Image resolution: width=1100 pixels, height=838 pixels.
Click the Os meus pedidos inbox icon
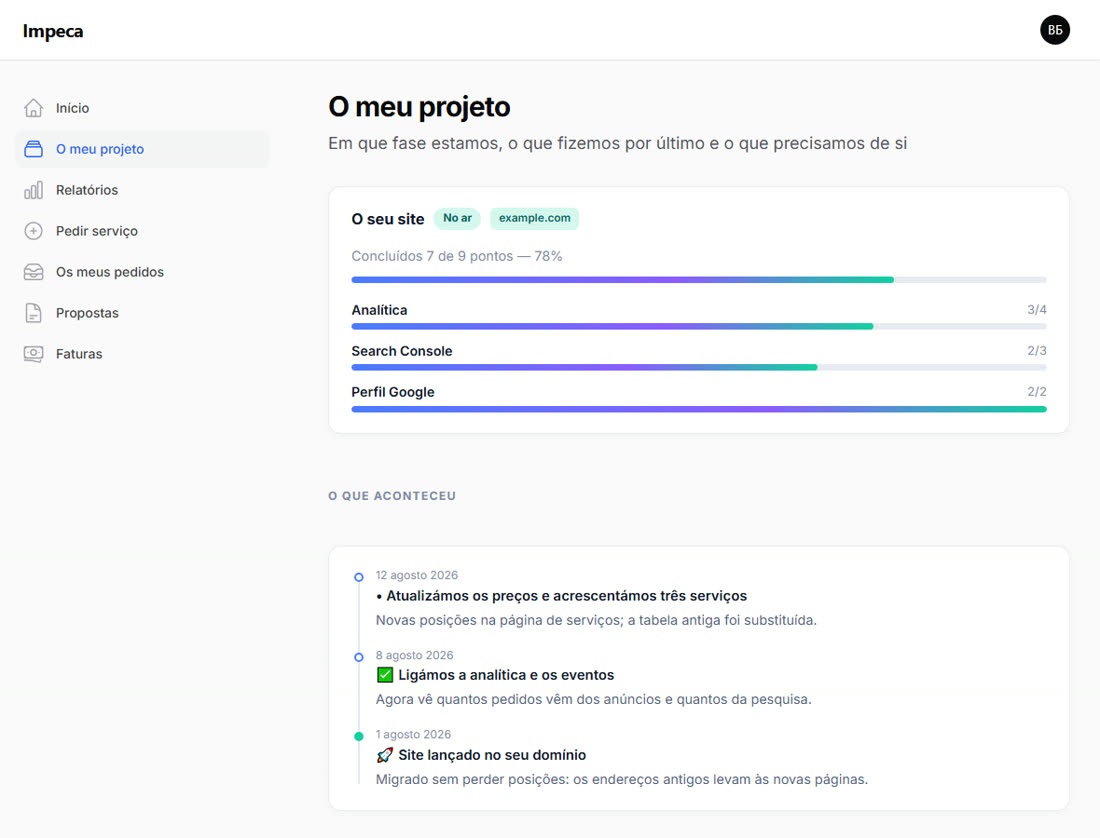[33, 272]
